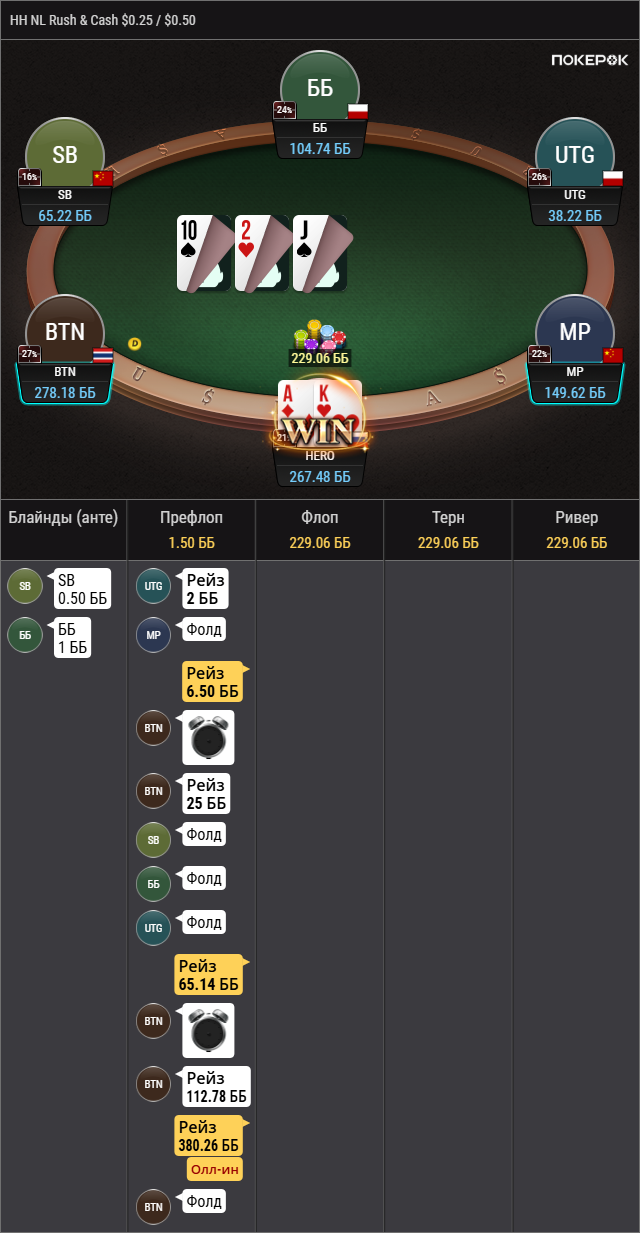
Task: Select the MP player avatar at the table
Action: (x=575, y=334)
